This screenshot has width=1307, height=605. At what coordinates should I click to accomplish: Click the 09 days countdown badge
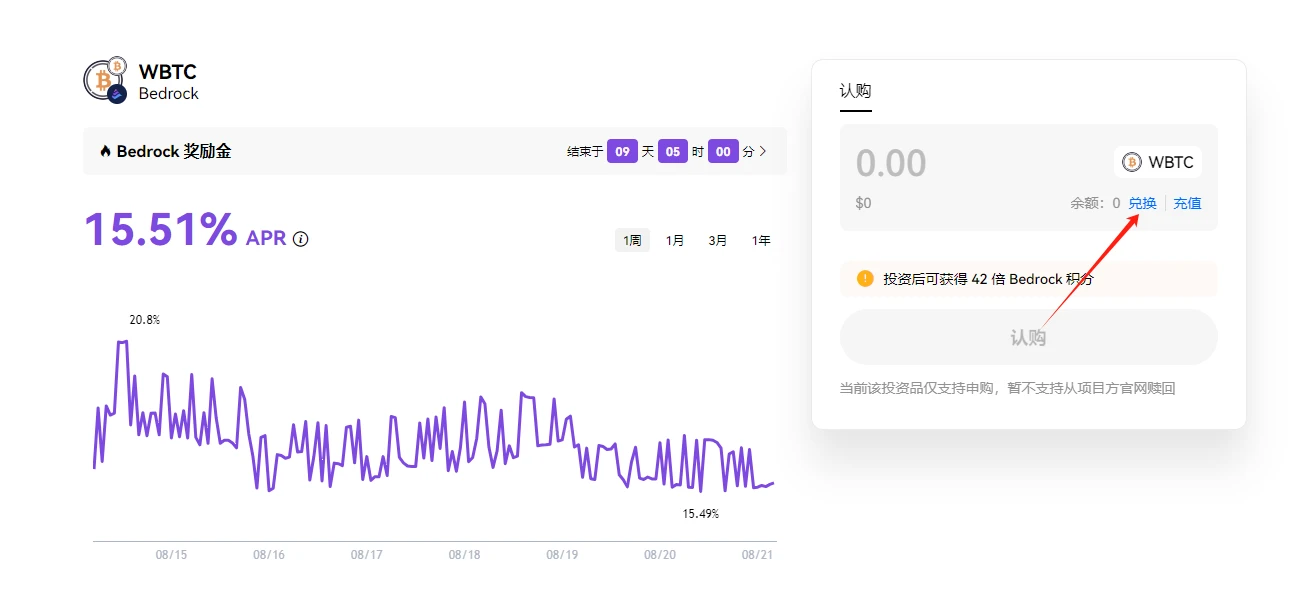pyautogui.click(x=622, y=150)
